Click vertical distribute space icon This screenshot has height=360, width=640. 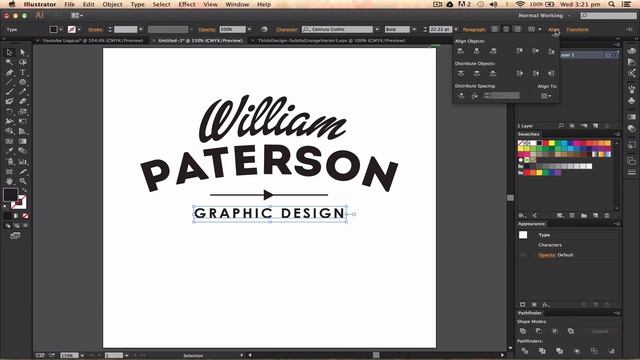point(461,96)
